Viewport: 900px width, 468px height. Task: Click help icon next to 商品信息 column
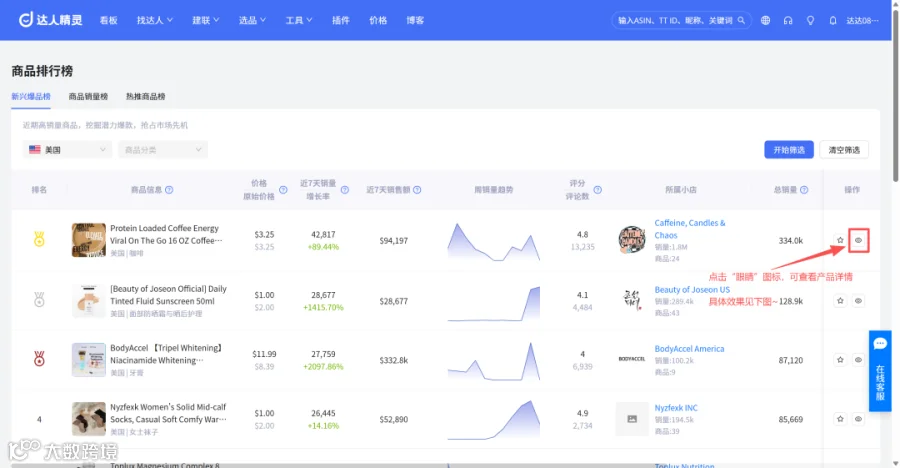point(169,189)
